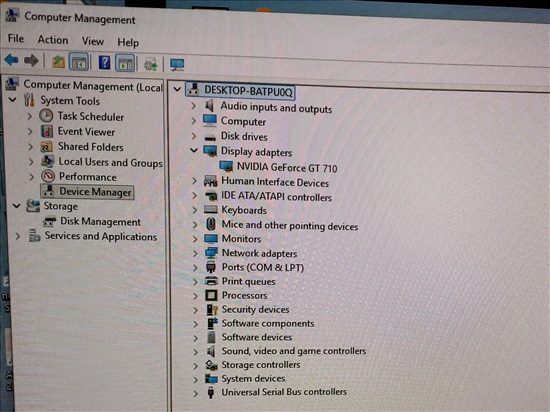The image size is (550, 412).
Task: Click the Shared Folders icon
Action: tap(46, 146)
